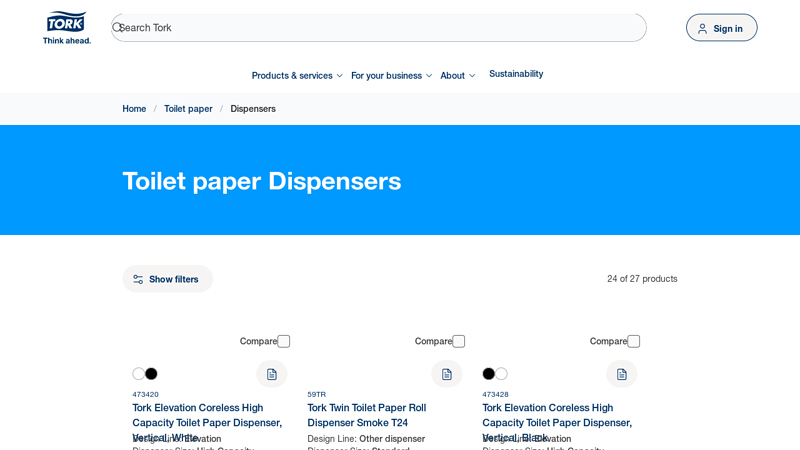This screenshot has height=450, width=800.
Task: Go to Home breadcrumb
Action: [134, 109]
